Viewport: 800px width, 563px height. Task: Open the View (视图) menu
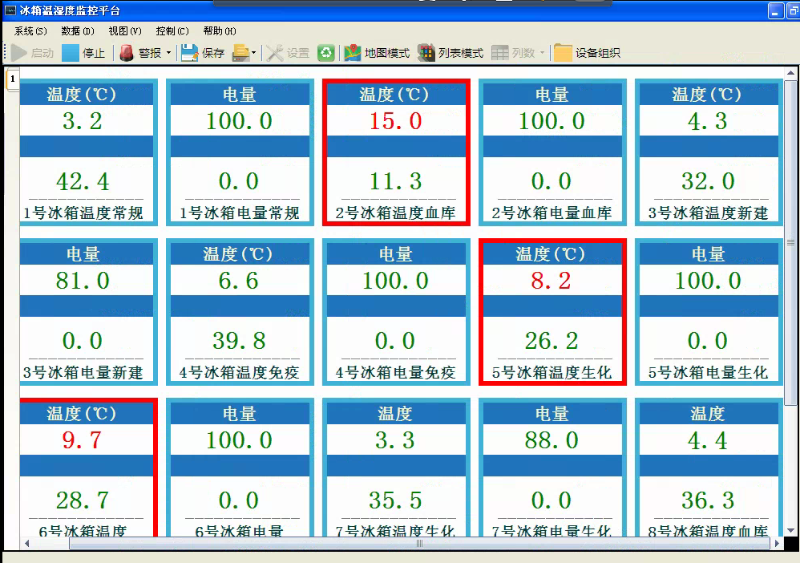click(x=125, y=31)
